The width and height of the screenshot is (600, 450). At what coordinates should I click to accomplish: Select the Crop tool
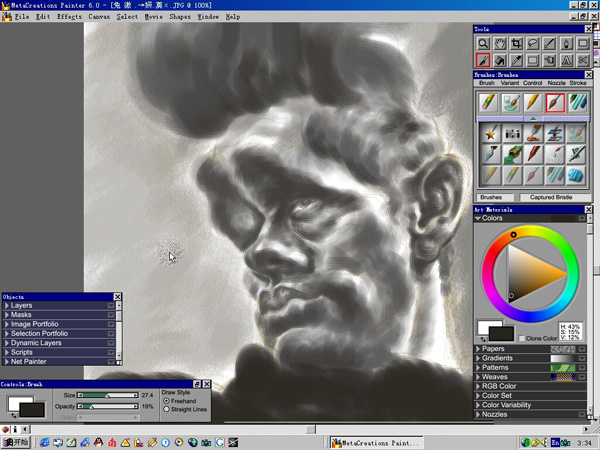(x=517, y=44)
